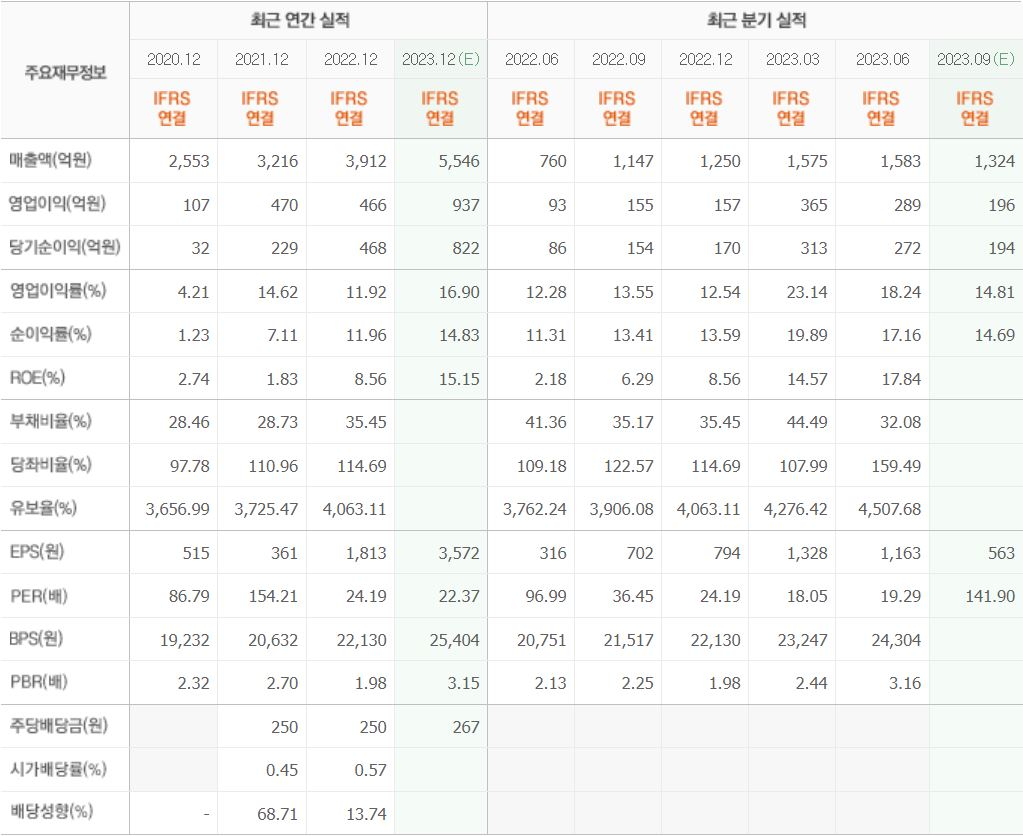Click the EPS(원) row label

[x=37, y=551]
